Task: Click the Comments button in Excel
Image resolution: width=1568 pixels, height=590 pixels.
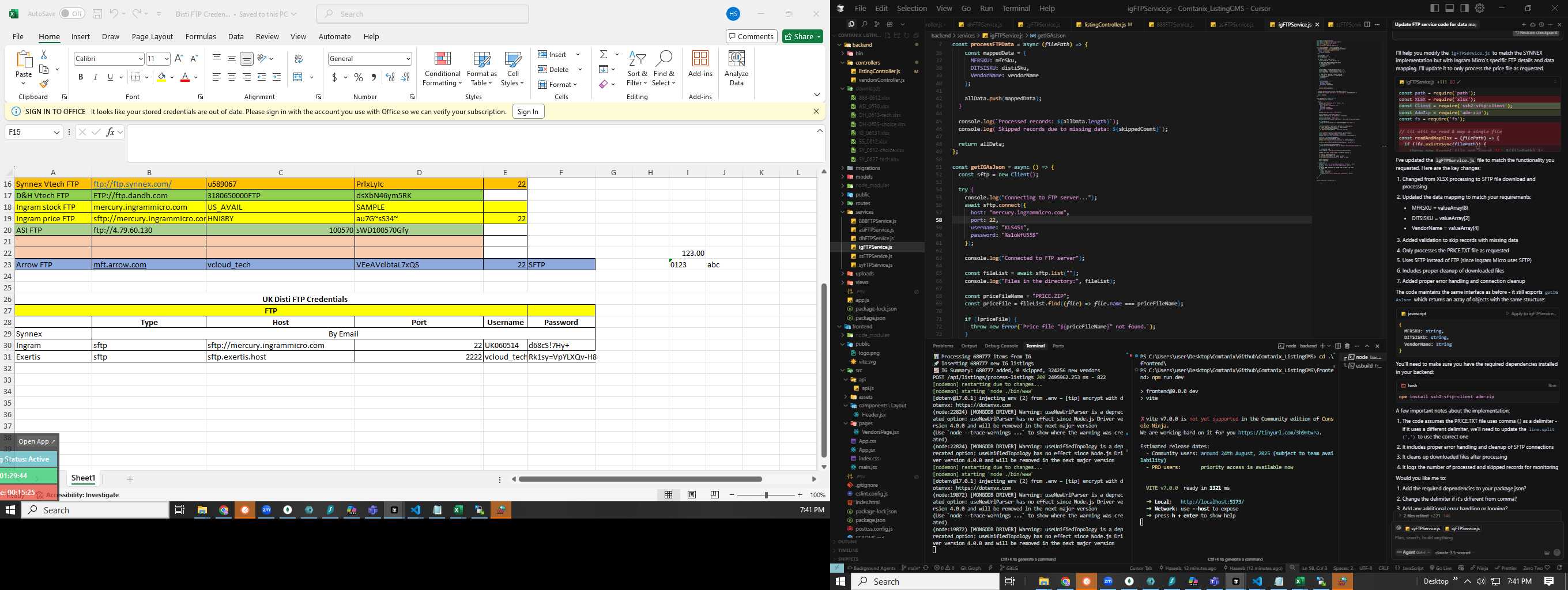Action: 751,36
